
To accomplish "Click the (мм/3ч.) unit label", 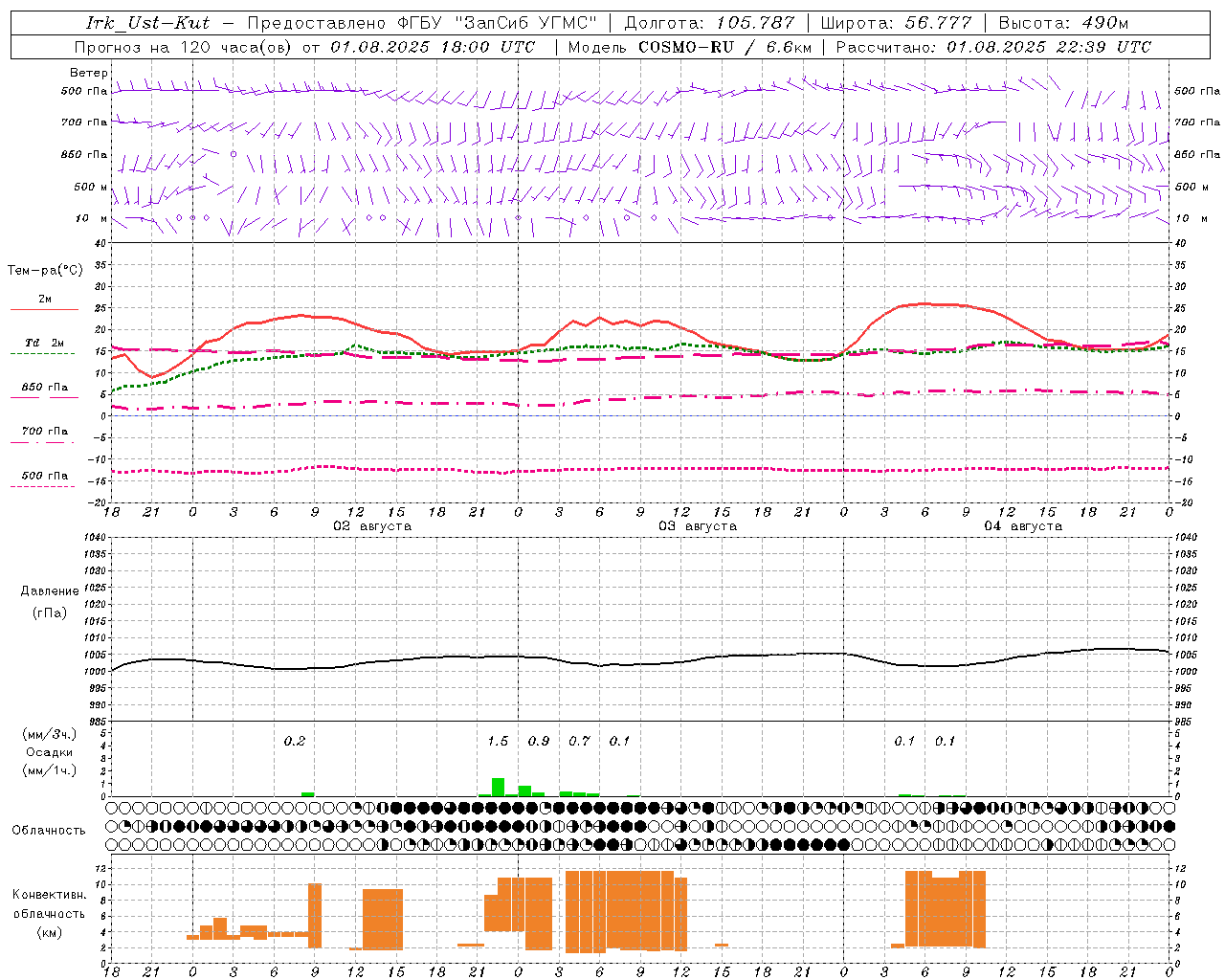I will [49, 735].
